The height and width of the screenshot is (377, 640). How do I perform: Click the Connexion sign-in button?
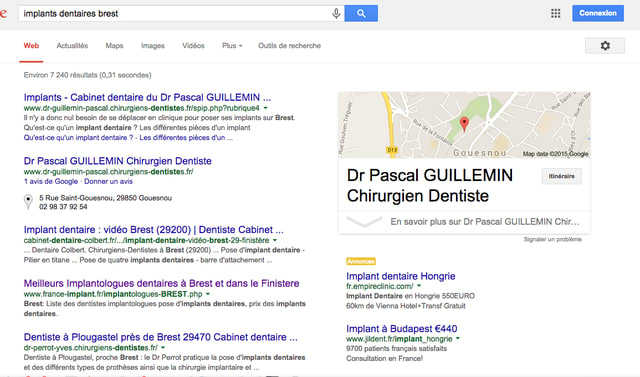pyautogui.click(x=598, y=13)
